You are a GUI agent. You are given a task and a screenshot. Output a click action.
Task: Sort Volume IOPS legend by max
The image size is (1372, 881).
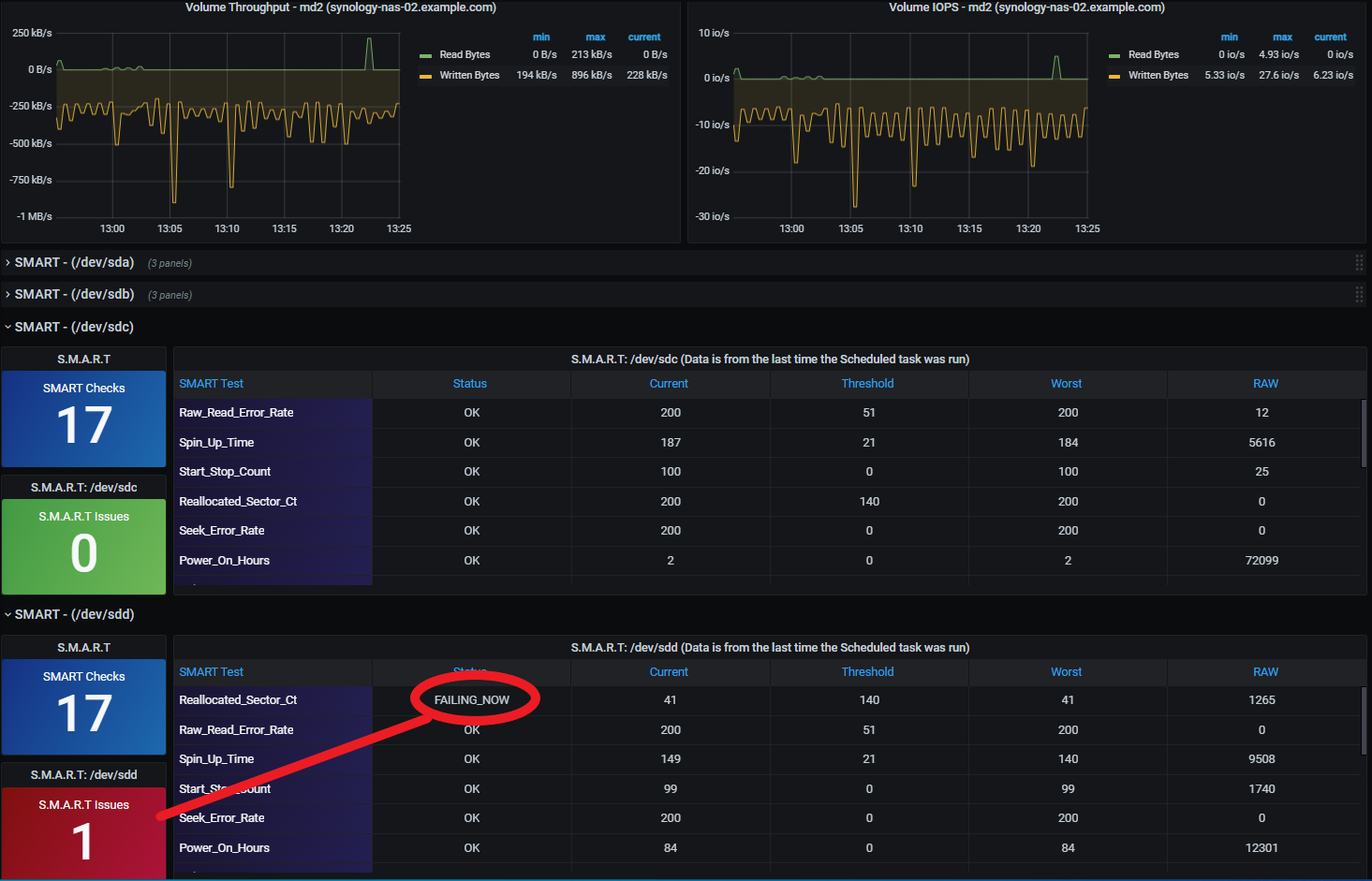[1283, 37]
